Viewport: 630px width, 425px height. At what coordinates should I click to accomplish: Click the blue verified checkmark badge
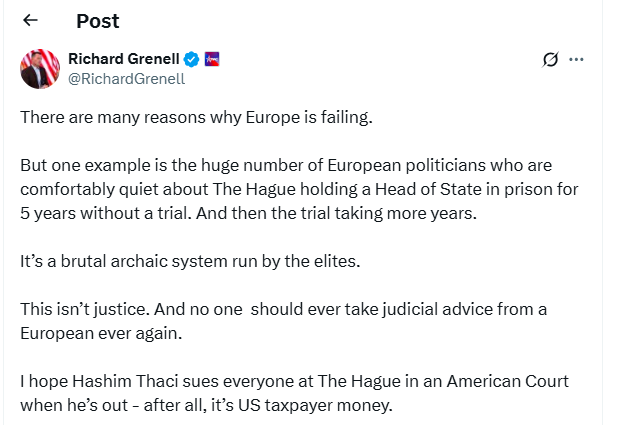click(190, 59)
